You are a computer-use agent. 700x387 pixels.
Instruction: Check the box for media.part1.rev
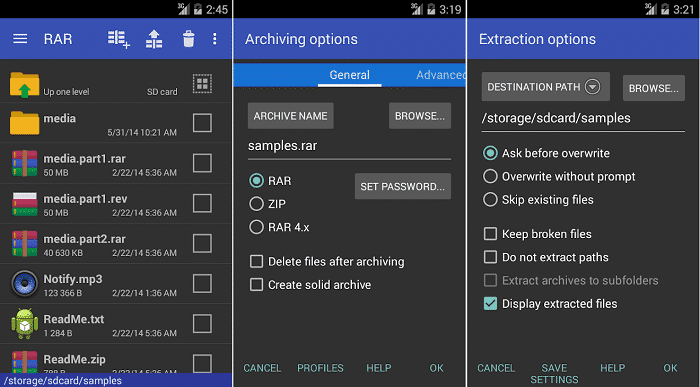[x=202, y=203]
